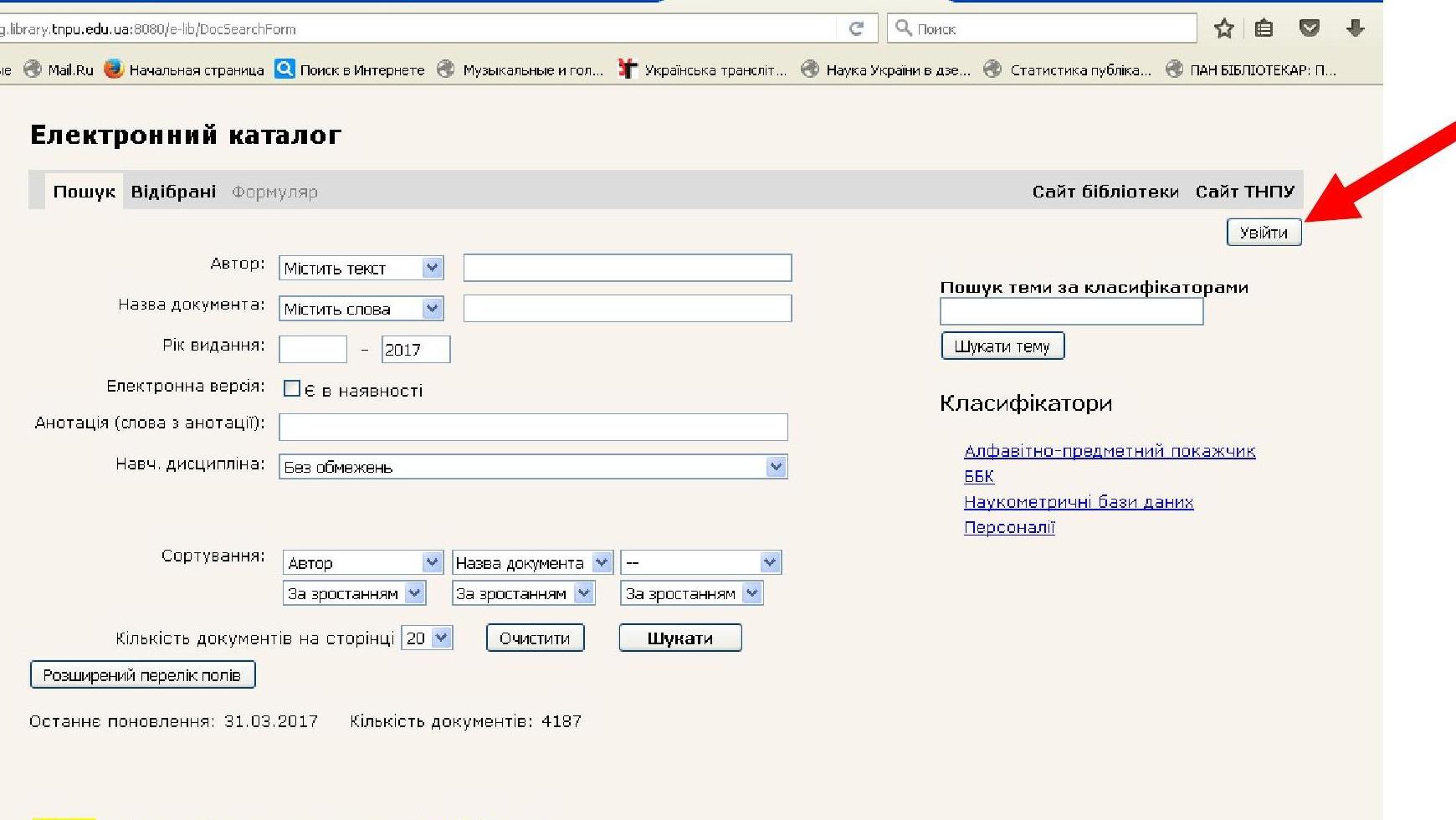Open the Українська транслiт... bookmark
This screenshot has width=1456, height=820.
click(x=701, y=69)
